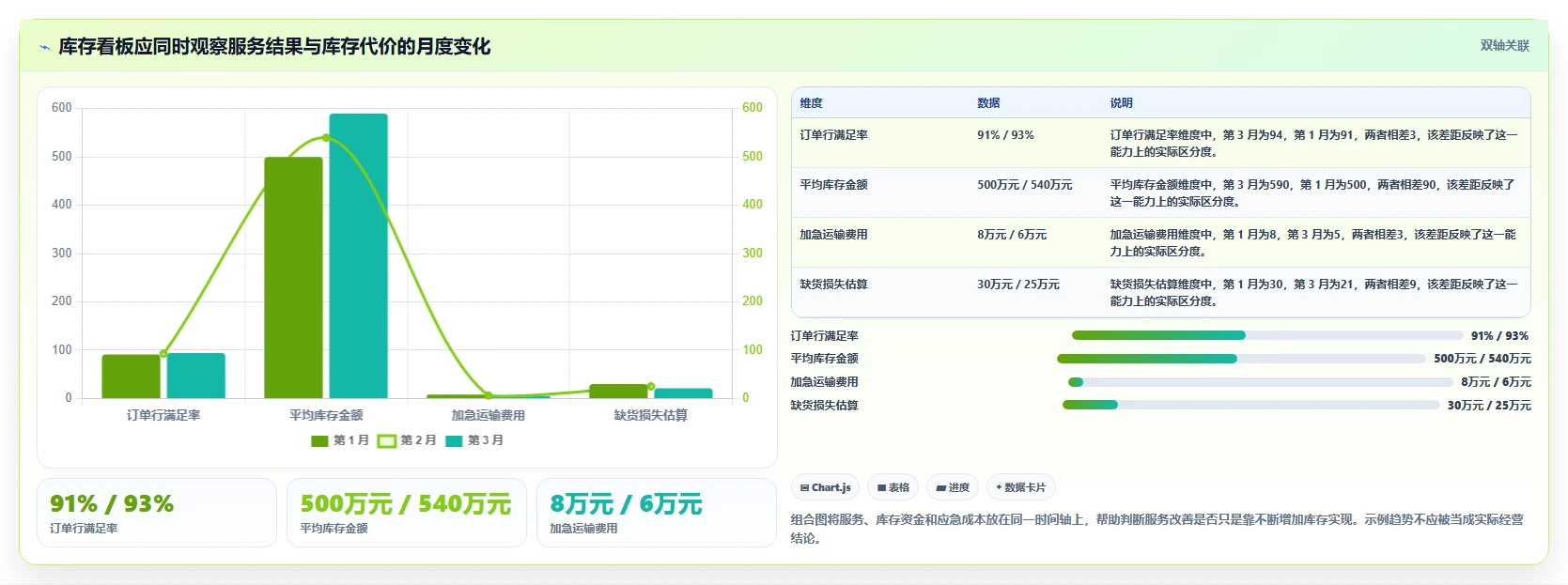Click the 第3月 bar for 缺货损失估算
The image size is (1568, 585).
tap(683, 393)
